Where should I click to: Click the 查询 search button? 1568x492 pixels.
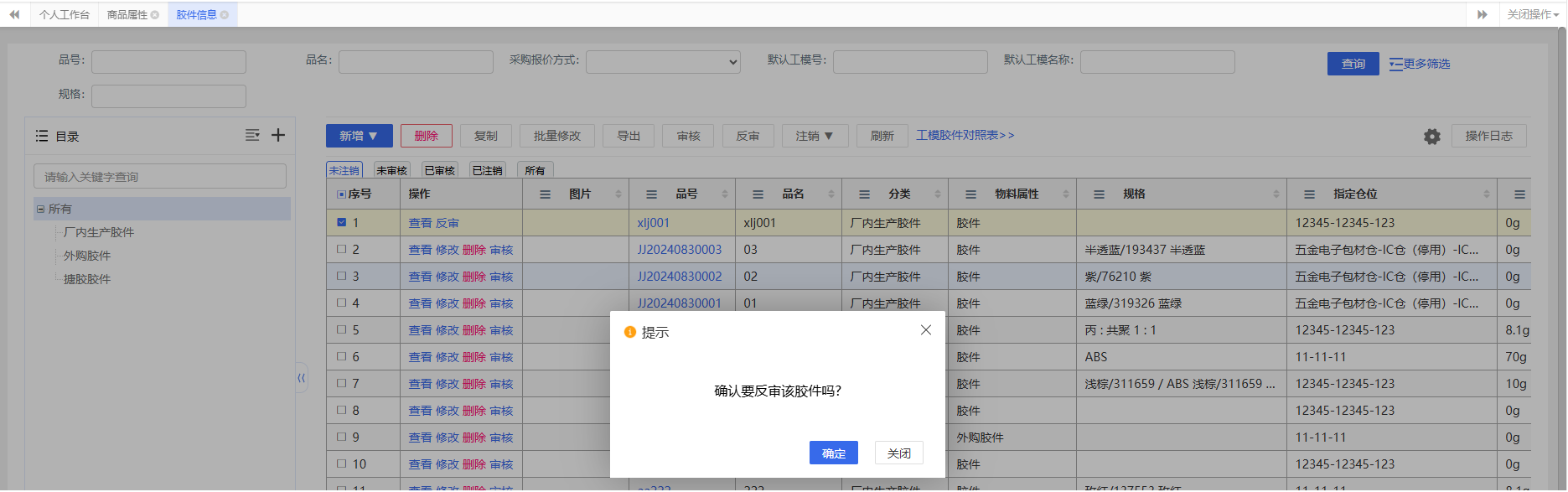(x=1353, y=64)
